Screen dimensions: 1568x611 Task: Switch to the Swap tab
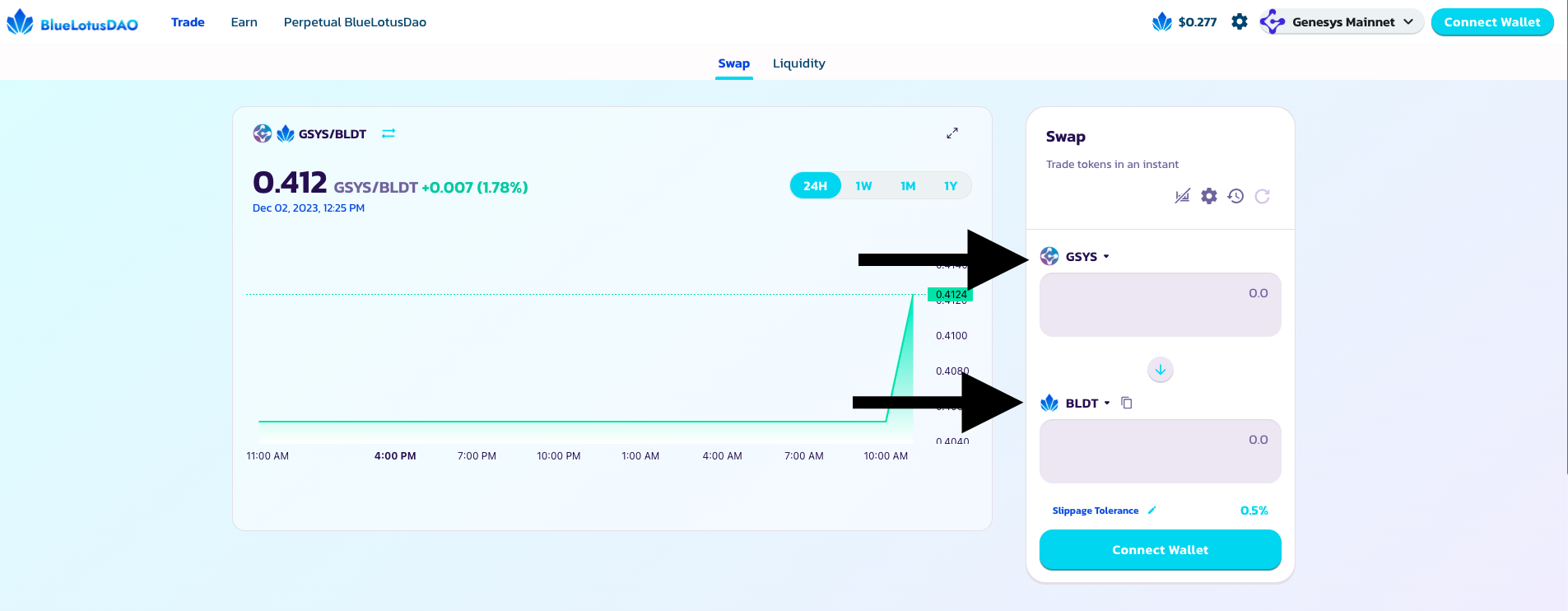tap(733, 63)
